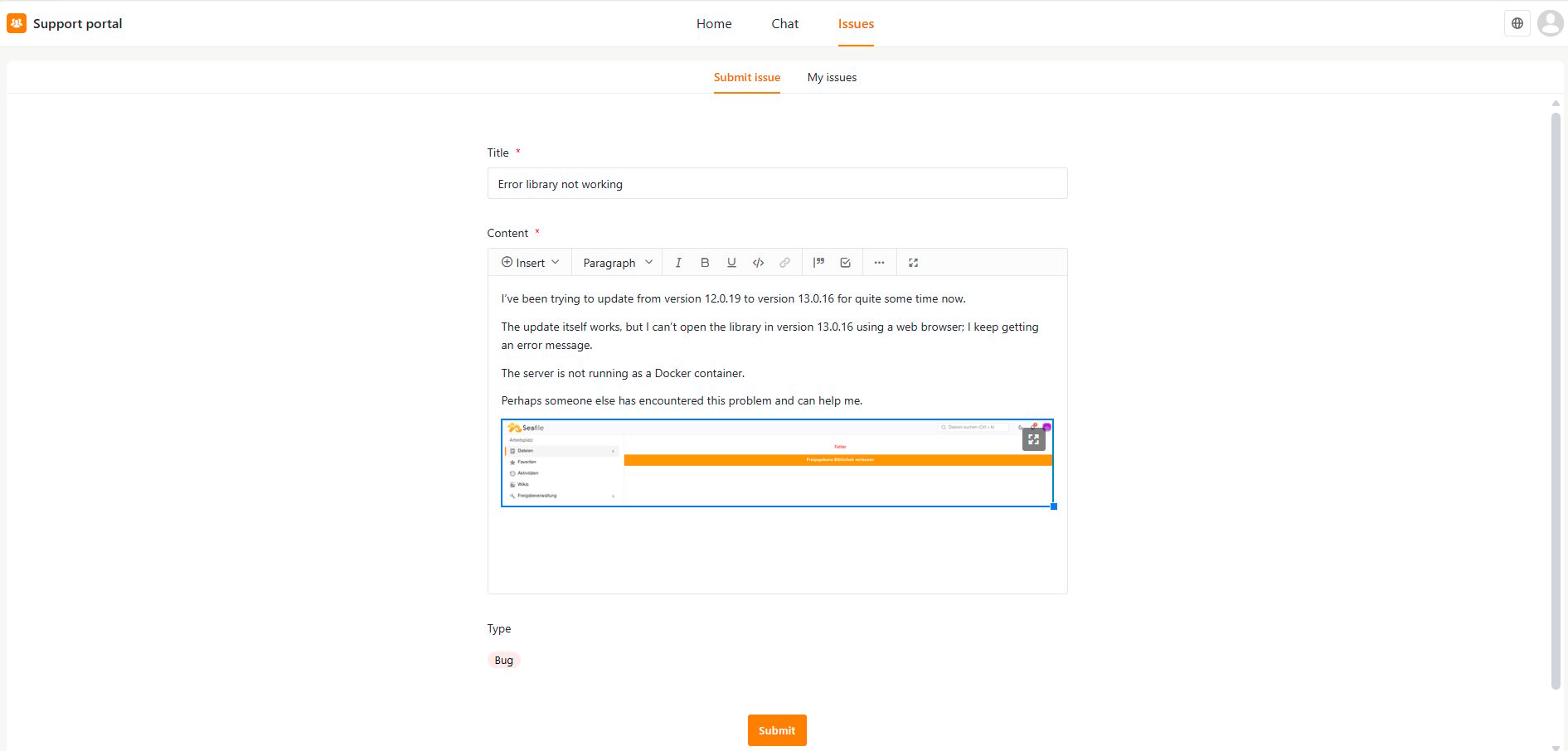Screen dimensions: 1568x751
Task: Expand the editor to full screen
Action: (913, 263)
